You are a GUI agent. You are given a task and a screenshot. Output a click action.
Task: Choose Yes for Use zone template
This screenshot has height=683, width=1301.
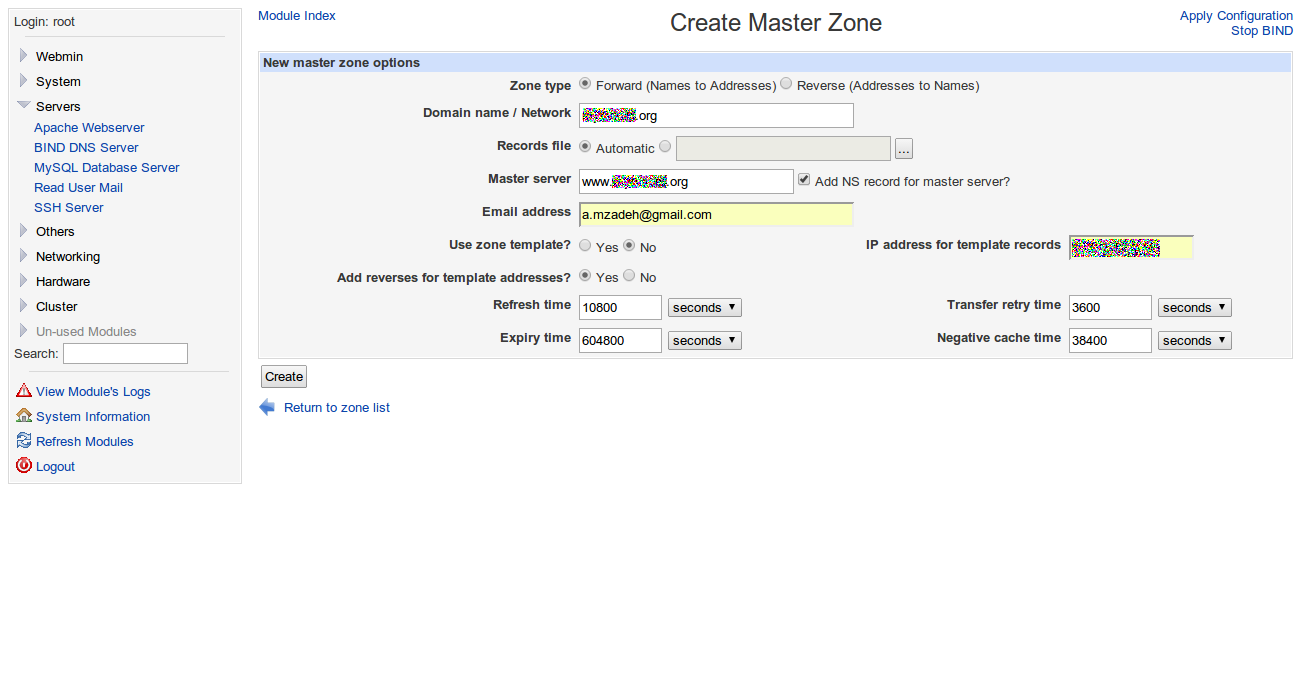pyautogui.click(x=585, y=245)
